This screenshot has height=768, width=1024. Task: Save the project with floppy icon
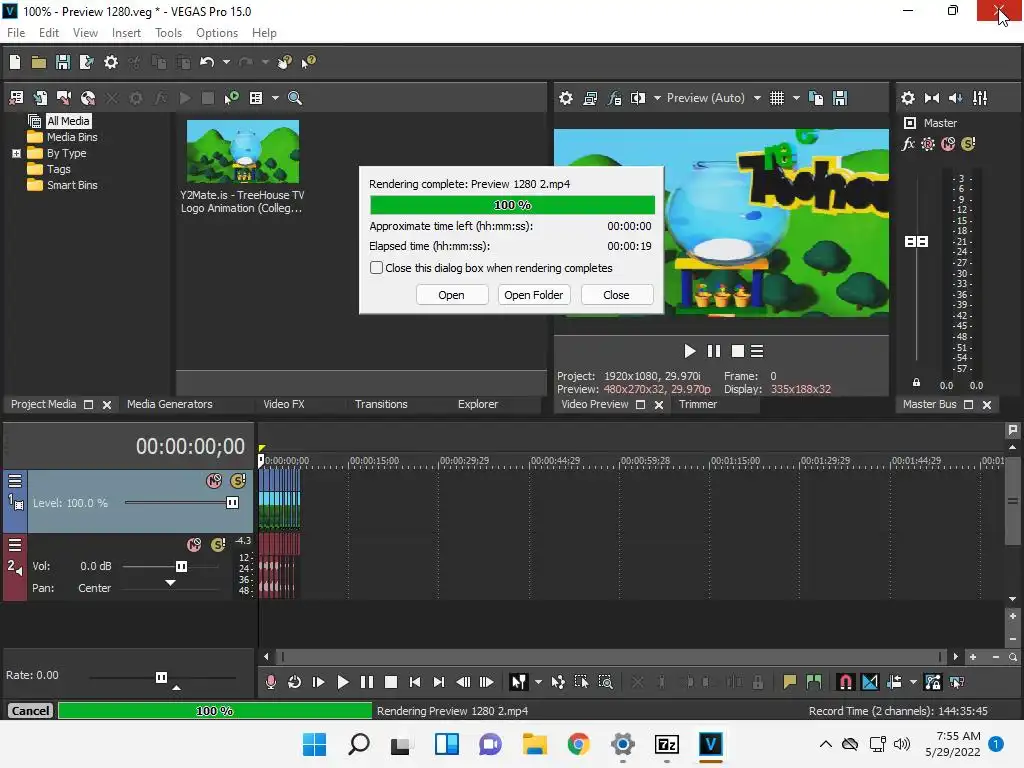click(x=63, y=62)
